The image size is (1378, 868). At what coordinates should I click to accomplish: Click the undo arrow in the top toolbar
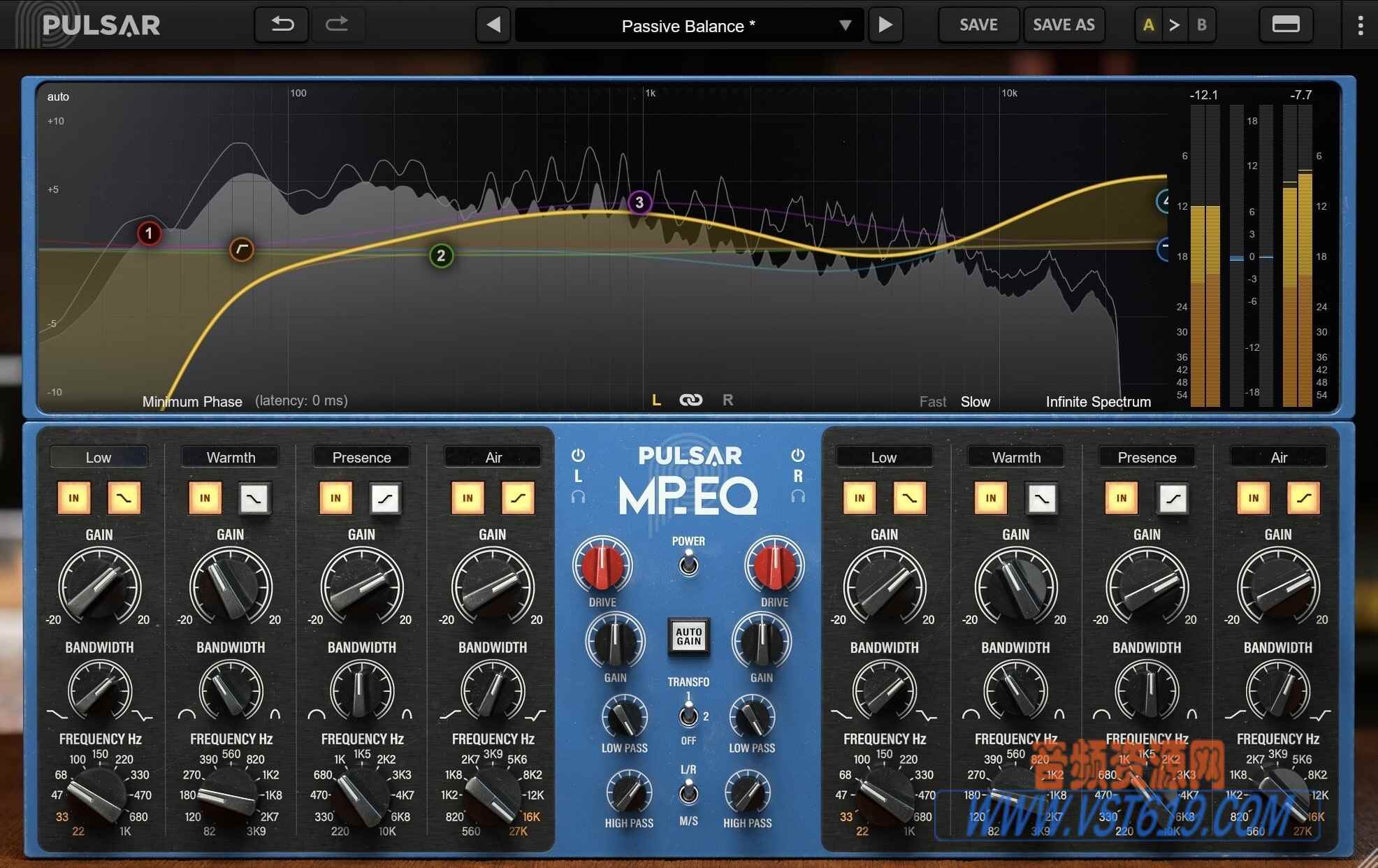pyautogui.click(x=281, y=24)
